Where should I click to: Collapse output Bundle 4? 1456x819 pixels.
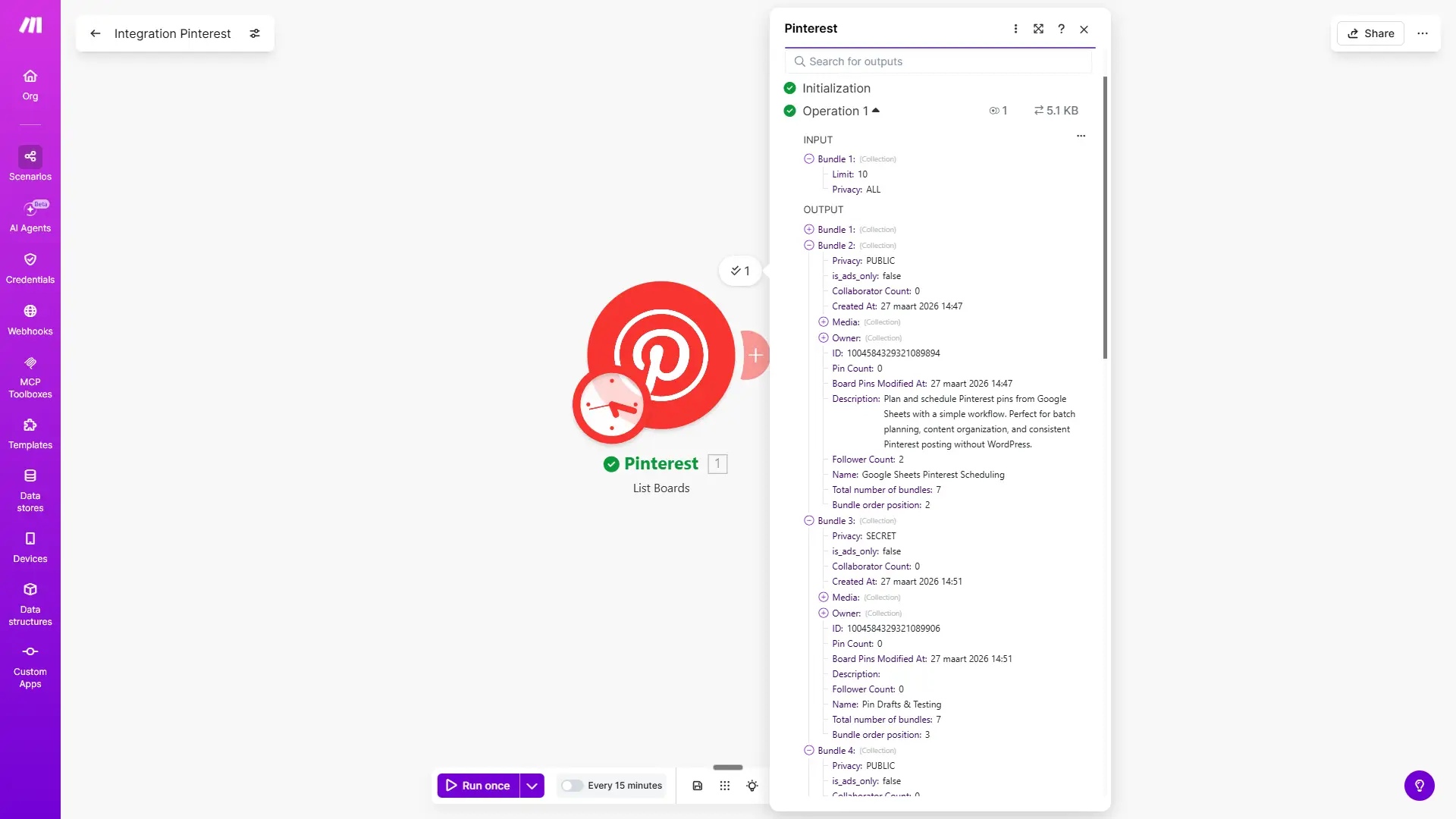click(x=809, y=751)
